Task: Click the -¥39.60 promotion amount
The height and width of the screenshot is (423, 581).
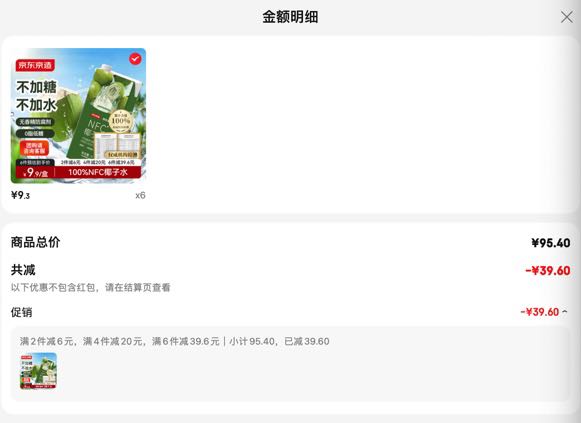Action: pos(540,312)
